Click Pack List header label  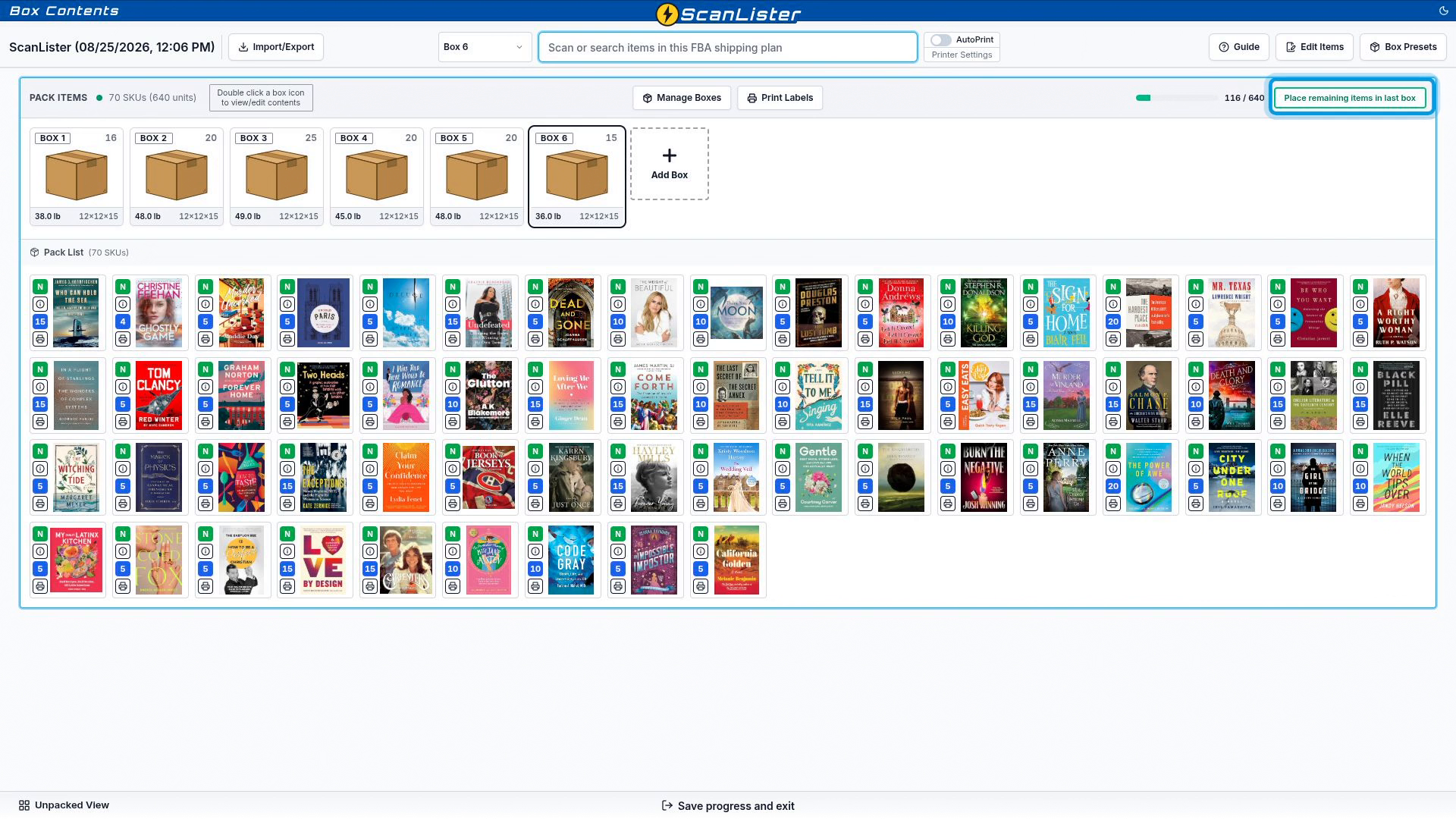tap(64, 253)
